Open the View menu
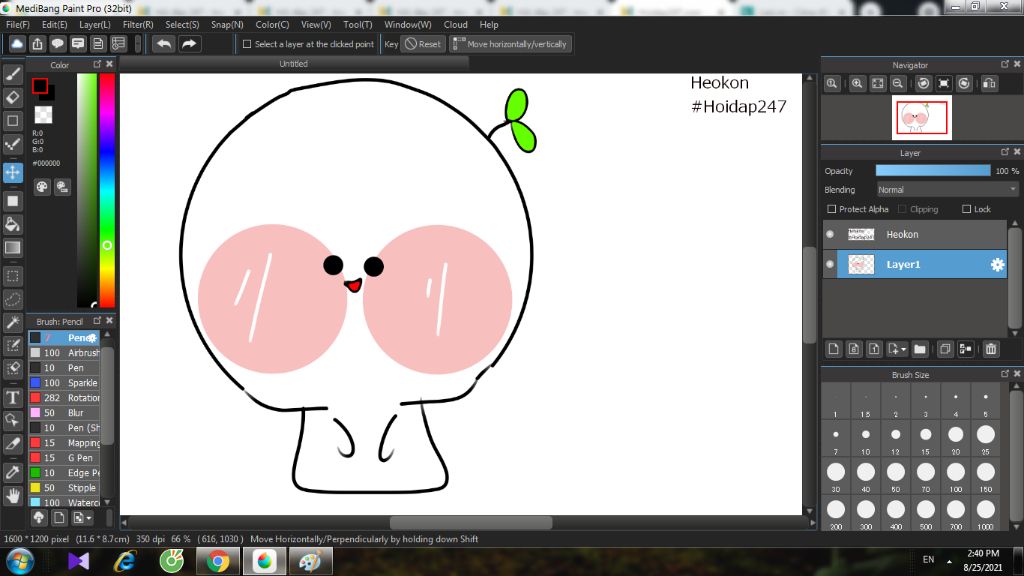This screenshot has height=576, width=1024. tap(316, 24)
